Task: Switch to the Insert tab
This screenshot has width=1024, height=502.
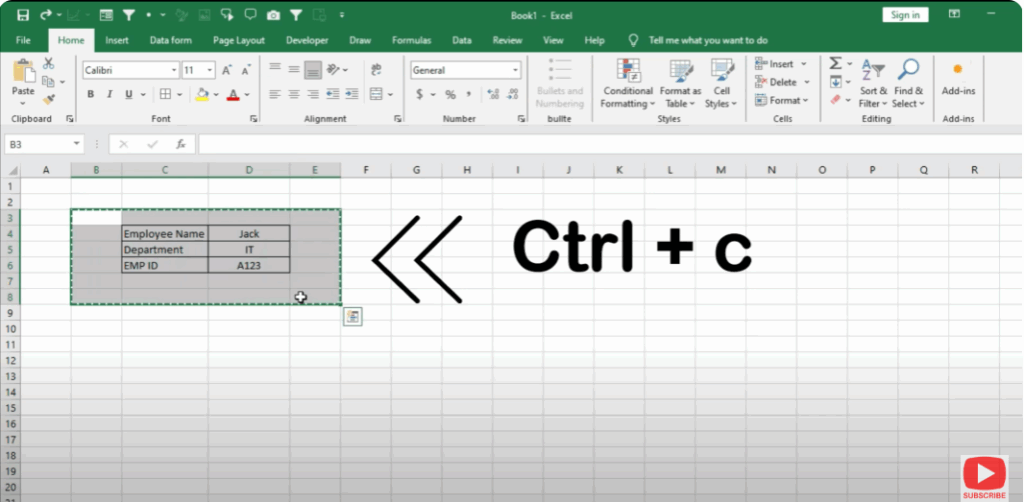Action: [117, 40]
